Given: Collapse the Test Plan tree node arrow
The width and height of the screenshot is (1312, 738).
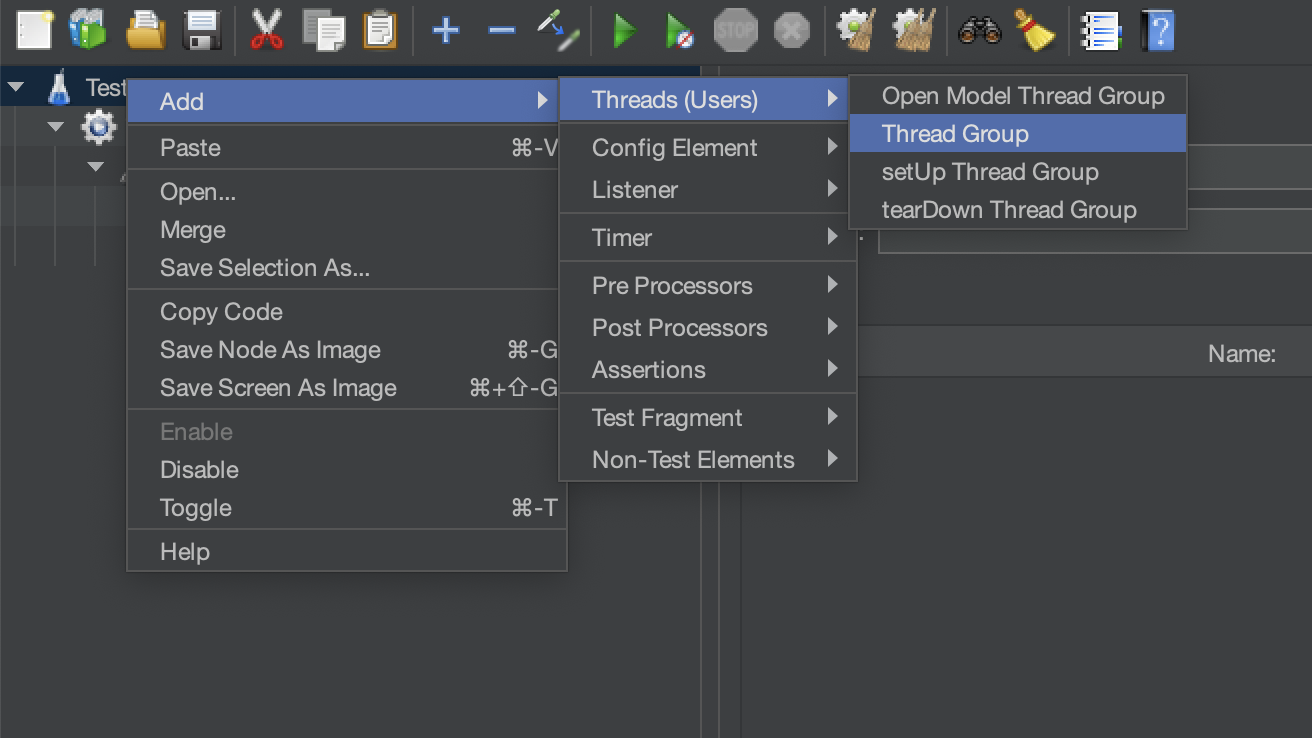Looking at the screenshot, I should [16, 88].
